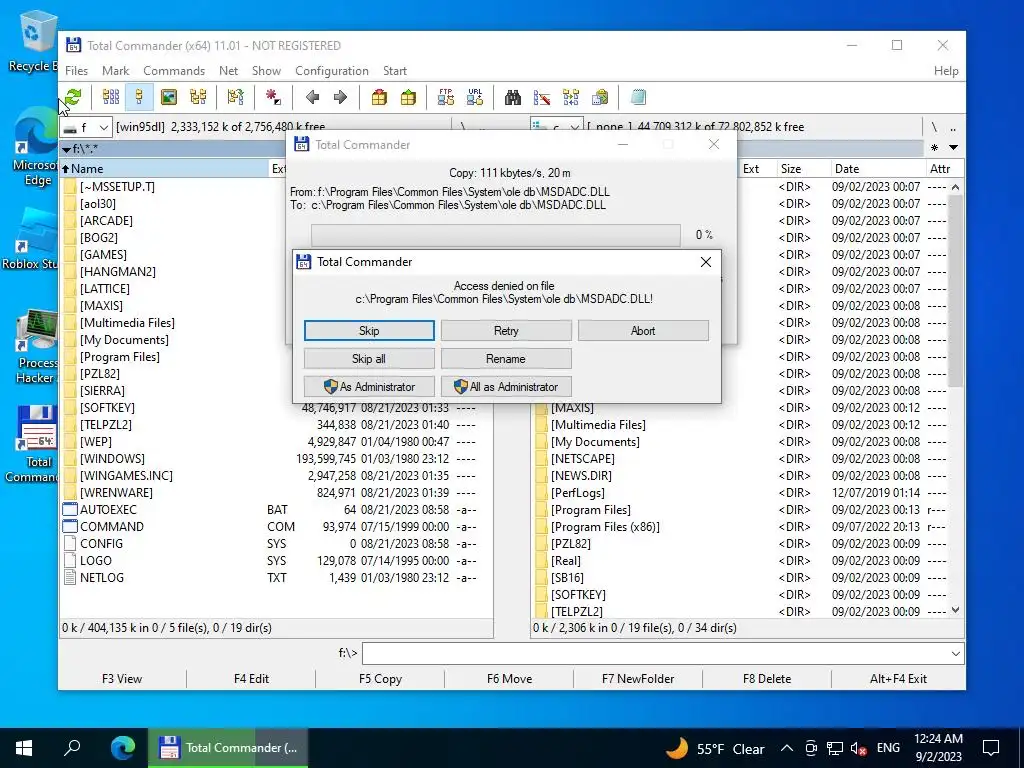Click the As Administrator button
This screenshot has width=1024, height=768.
pos(369,387)
